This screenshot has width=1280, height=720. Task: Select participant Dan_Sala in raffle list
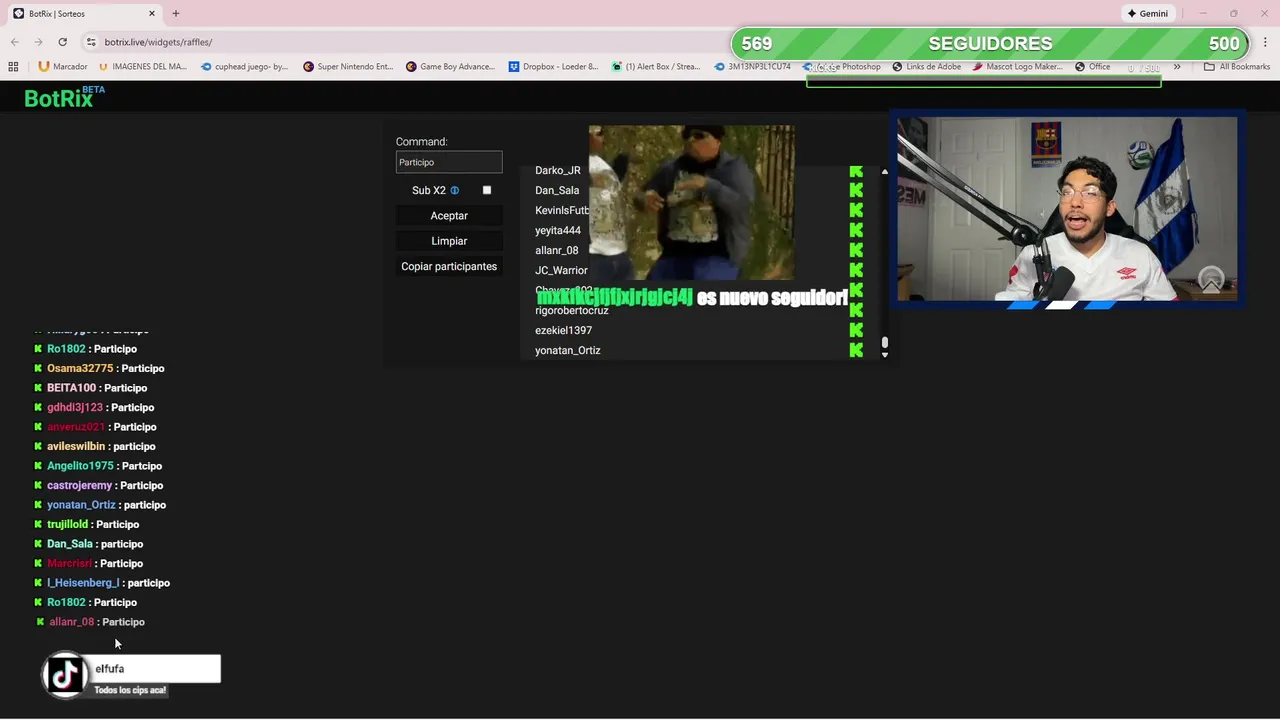pos(557,190)
